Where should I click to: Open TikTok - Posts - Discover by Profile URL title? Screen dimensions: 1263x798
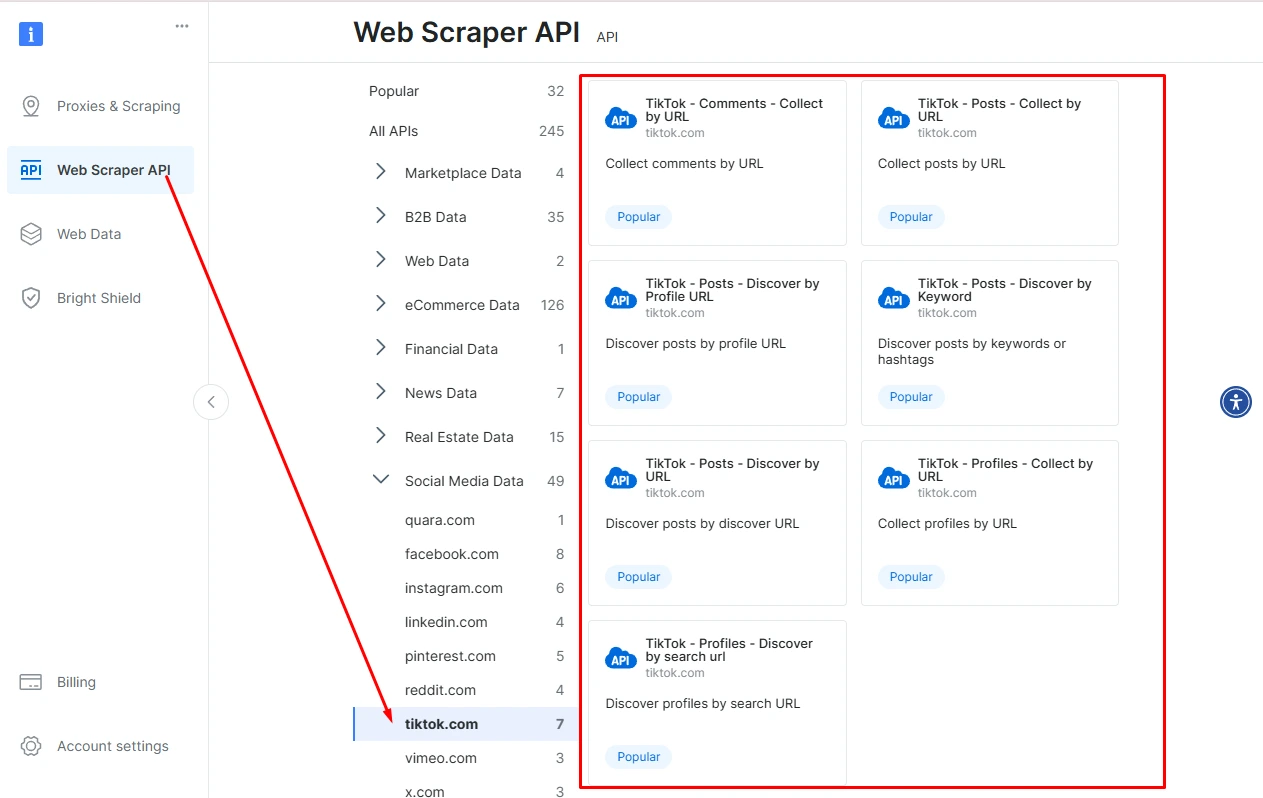tap(732, 290)
